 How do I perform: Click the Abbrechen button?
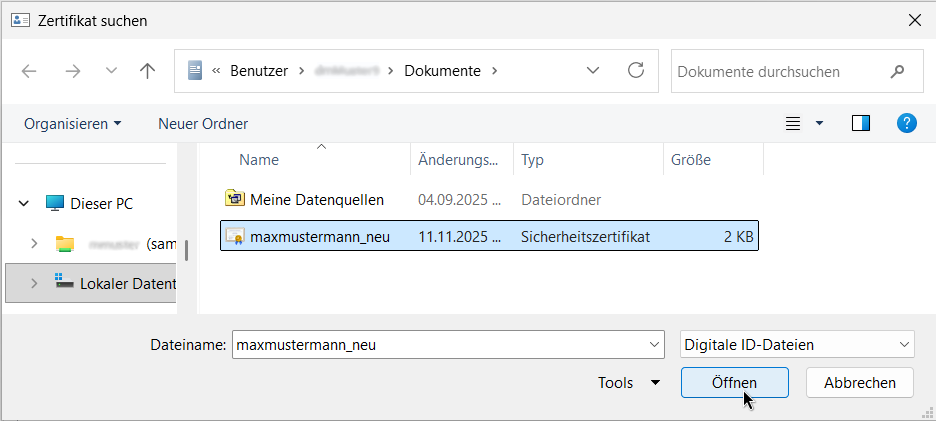click(860, 382)
